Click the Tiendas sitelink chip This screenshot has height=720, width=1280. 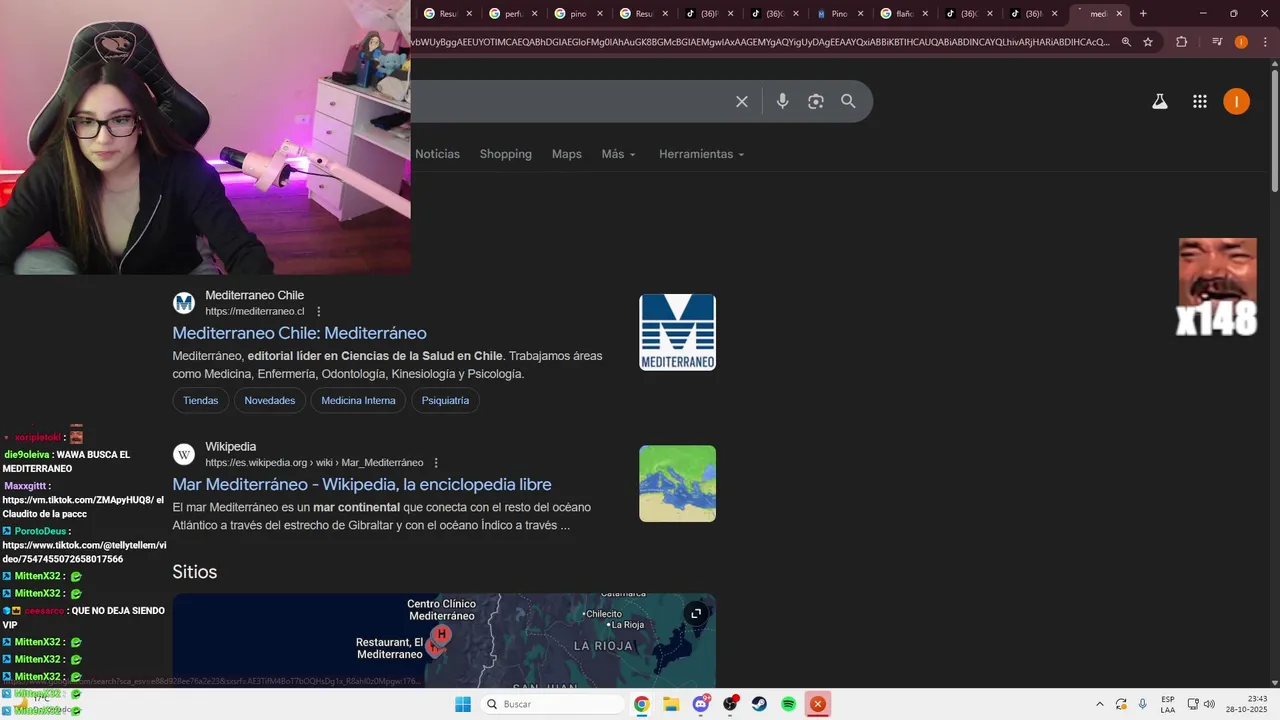click(200, 400)
